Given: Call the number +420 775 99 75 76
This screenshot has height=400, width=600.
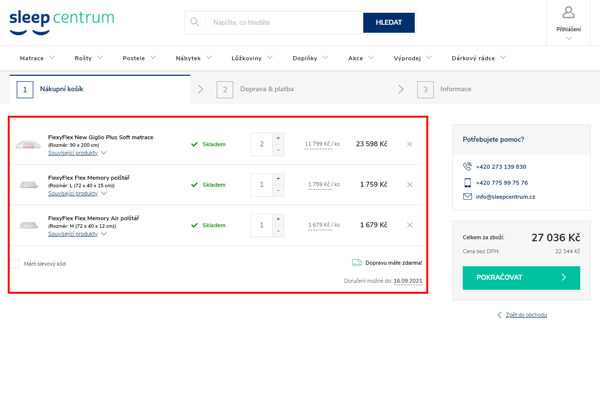Looking at the screenshot, I should point(502,183).
